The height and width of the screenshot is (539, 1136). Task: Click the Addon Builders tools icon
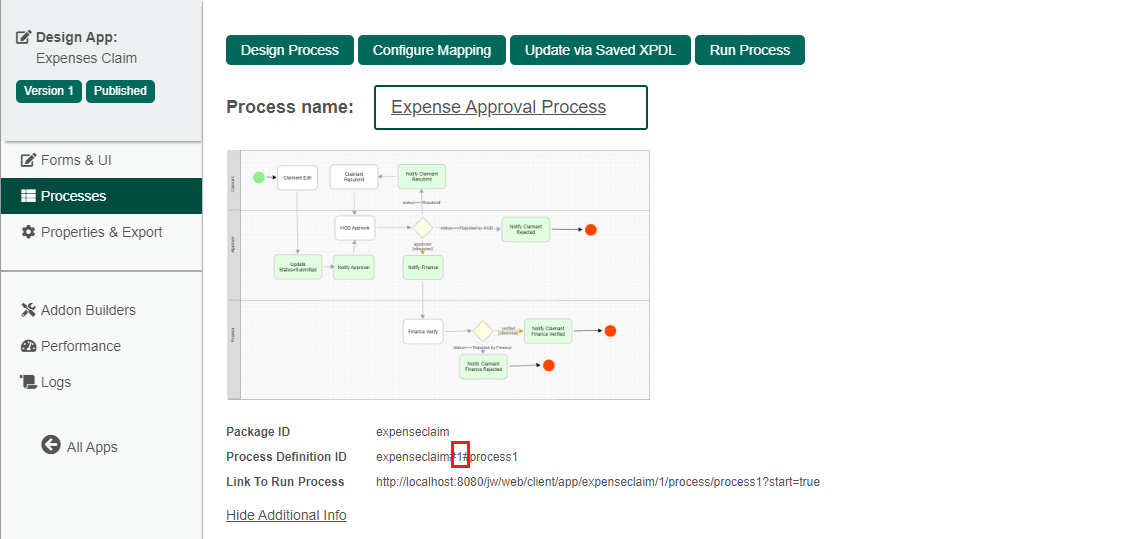click(28, 310)
